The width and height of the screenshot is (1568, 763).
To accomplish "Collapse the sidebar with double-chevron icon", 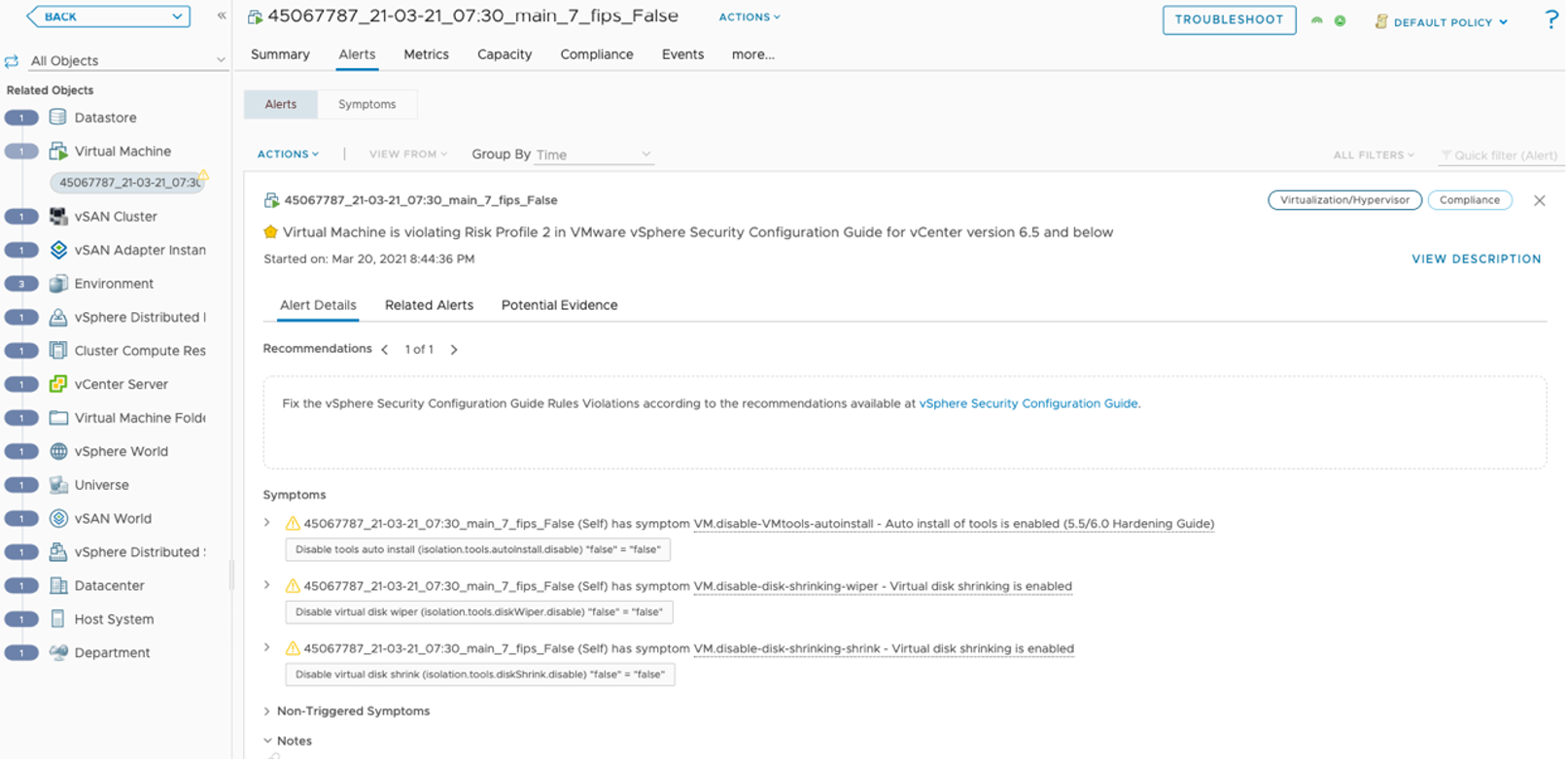I will pos(222,16).
